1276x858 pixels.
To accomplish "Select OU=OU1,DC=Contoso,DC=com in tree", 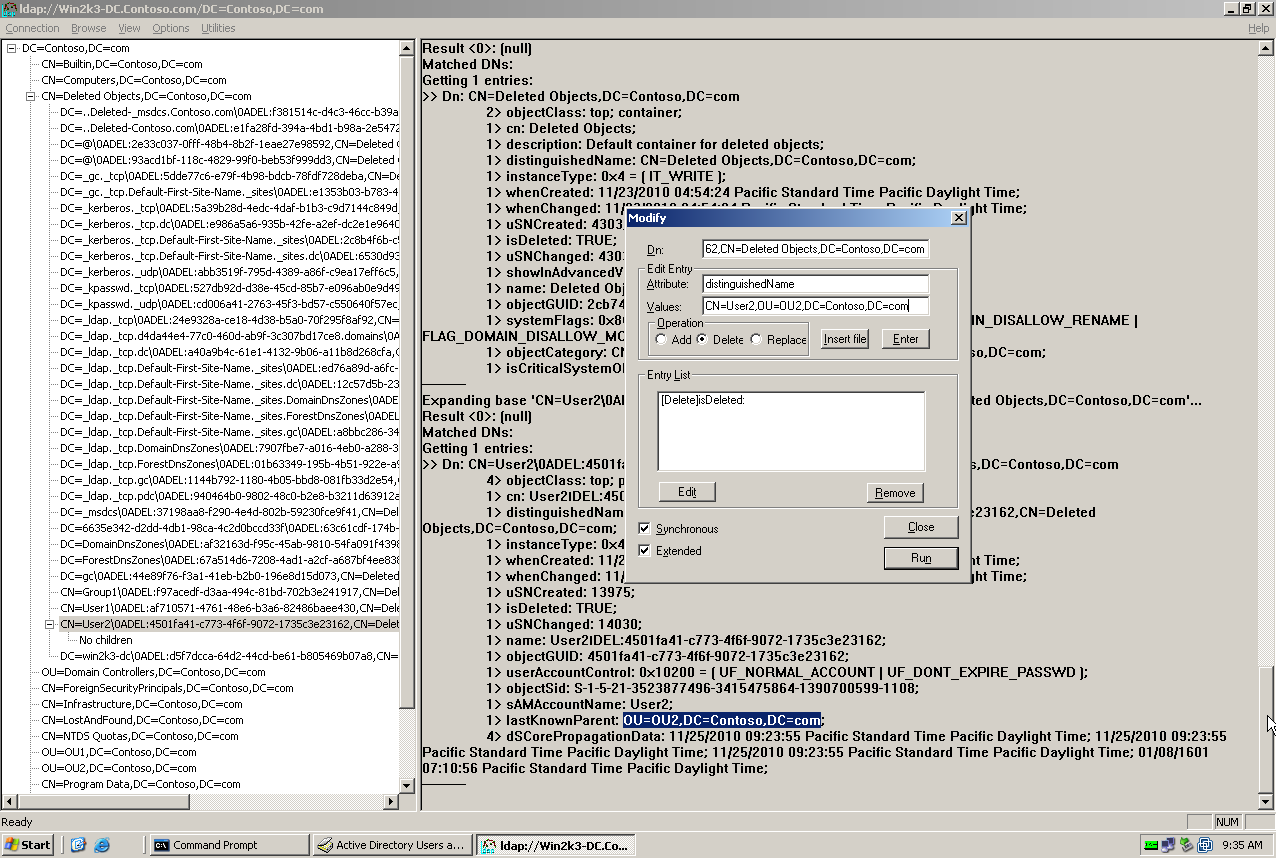I will click(118, 752).
